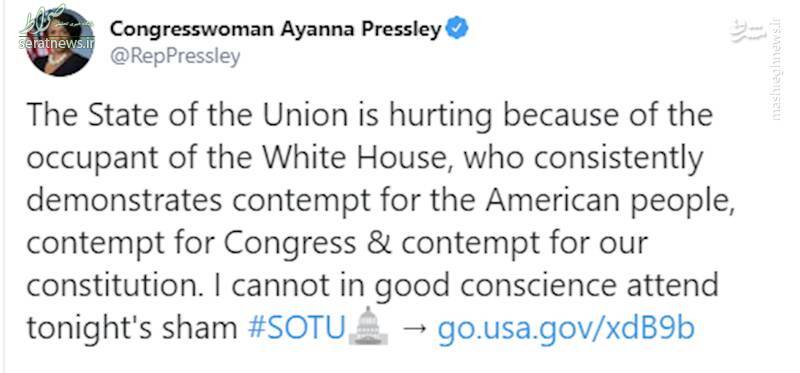The width and height of the screenshot is (800, 373).
Task: Click the blue verified badge
Action: (x=457, y=30)
